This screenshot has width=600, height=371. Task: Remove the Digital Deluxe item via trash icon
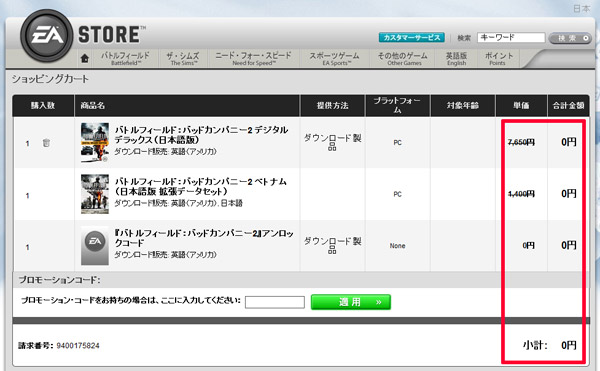(46, 143)
